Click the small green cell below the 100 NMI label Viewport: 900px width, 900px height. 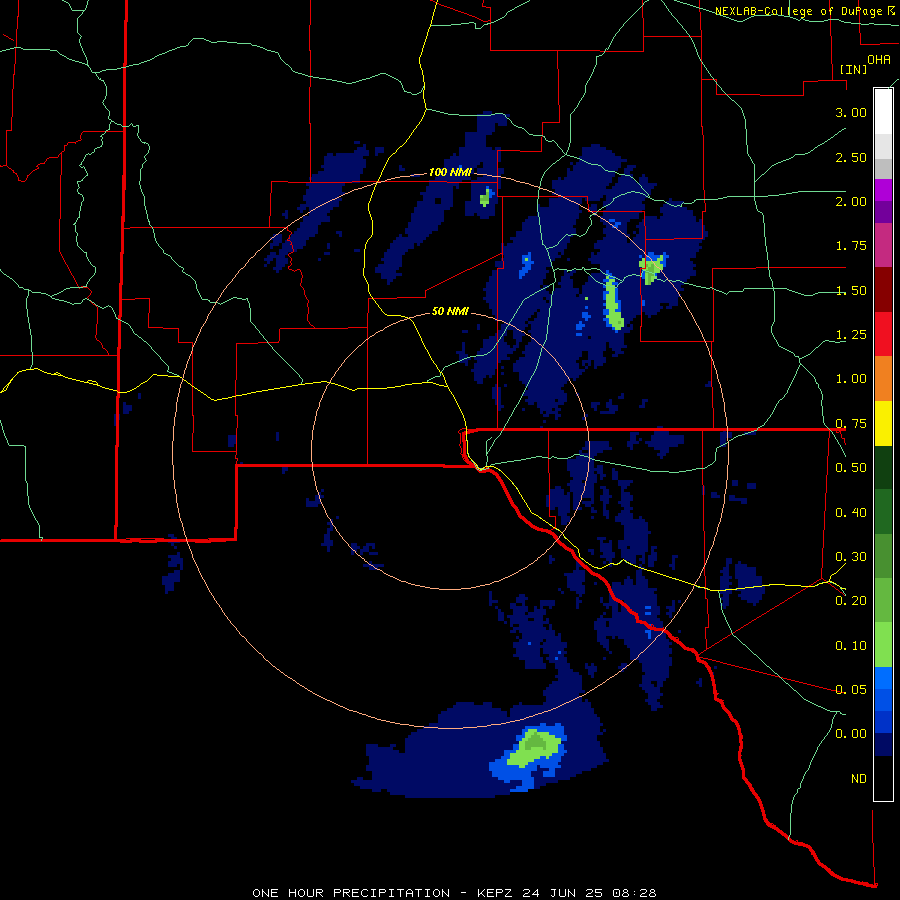485,197
